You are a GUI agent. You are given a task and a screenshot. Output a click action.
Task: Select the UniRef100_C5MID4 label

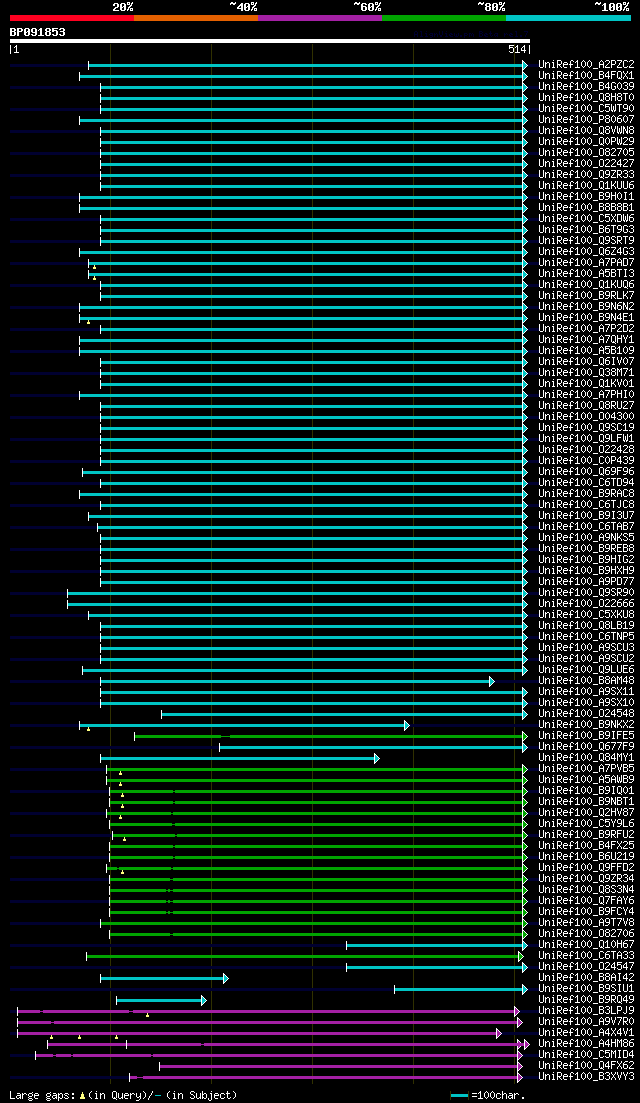[x=587, y=1055]
